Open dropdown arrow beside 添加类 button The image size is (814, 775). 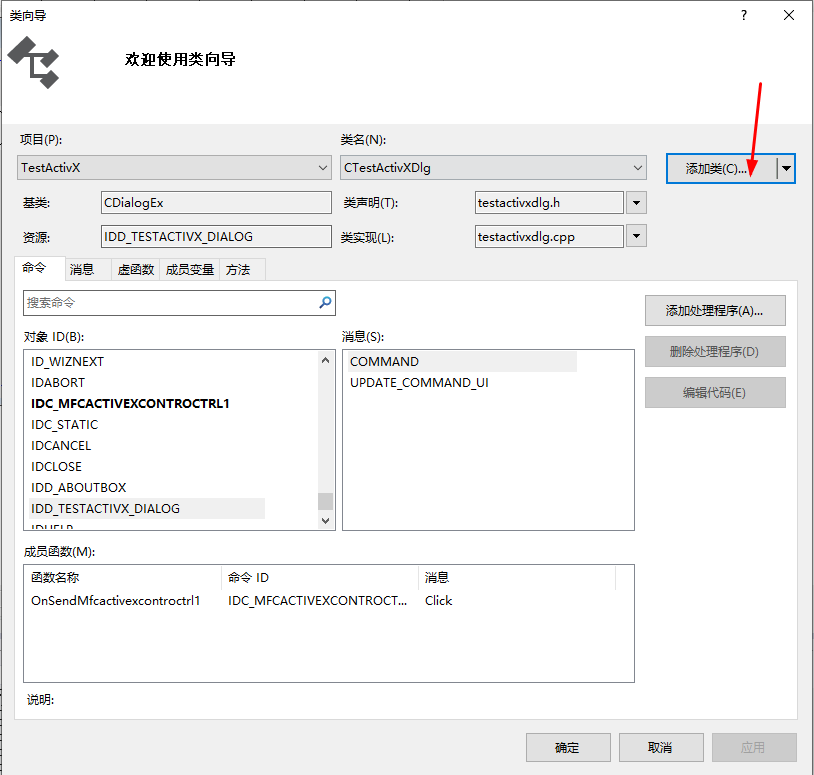pyautogui.click(x=784, y=168)
